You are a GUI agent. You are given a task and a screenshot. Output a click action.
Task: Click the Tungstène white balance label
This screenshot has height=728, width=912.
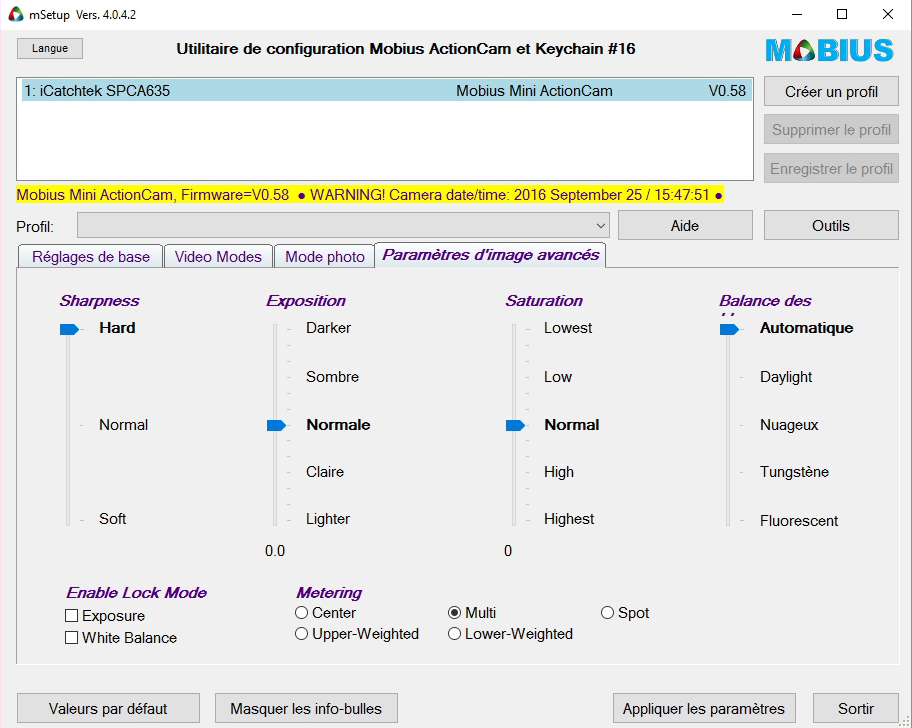[795, 472]
